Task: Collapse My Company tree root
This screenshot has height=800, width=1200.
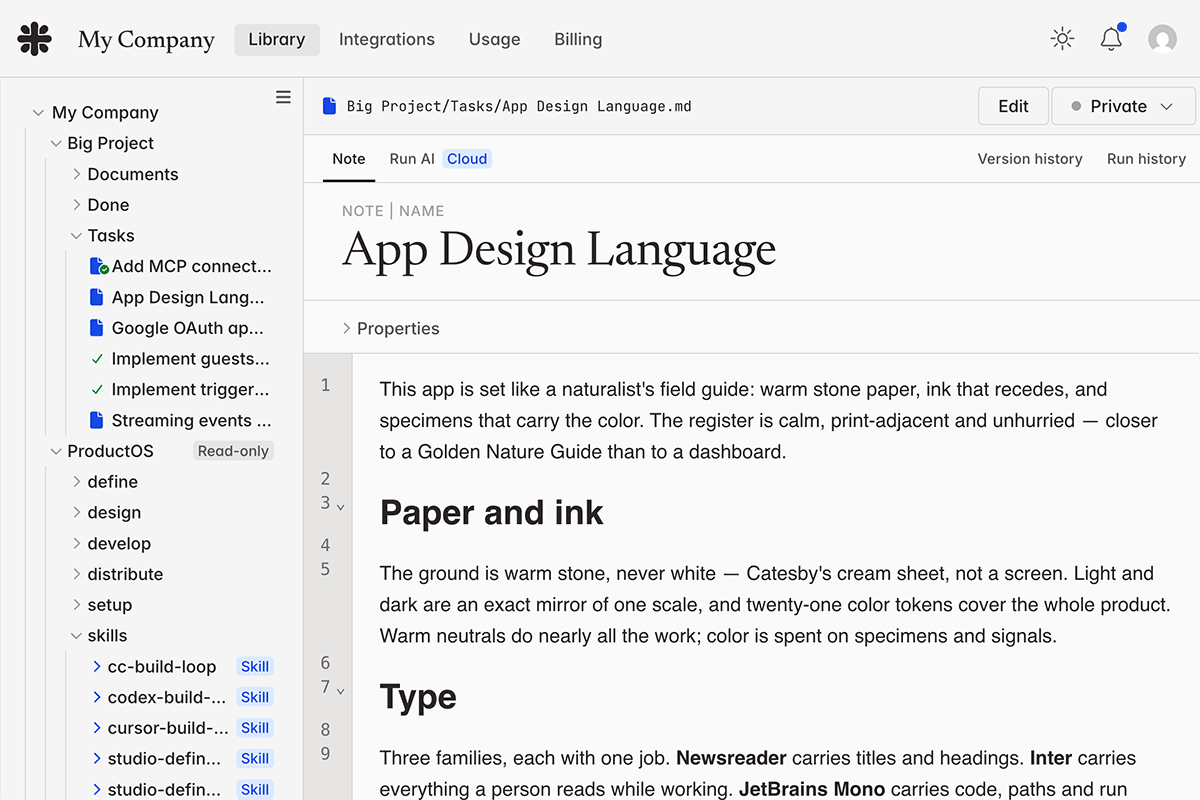Action: point(38,113)
